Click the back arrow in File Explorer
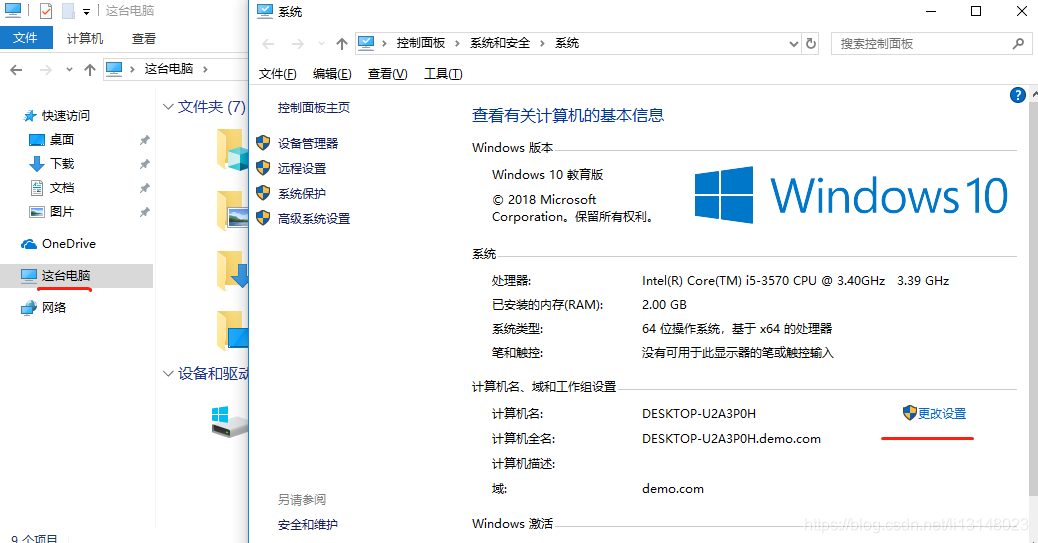The width and height of the screenshot is (1038, 543). tap(17, 70)
